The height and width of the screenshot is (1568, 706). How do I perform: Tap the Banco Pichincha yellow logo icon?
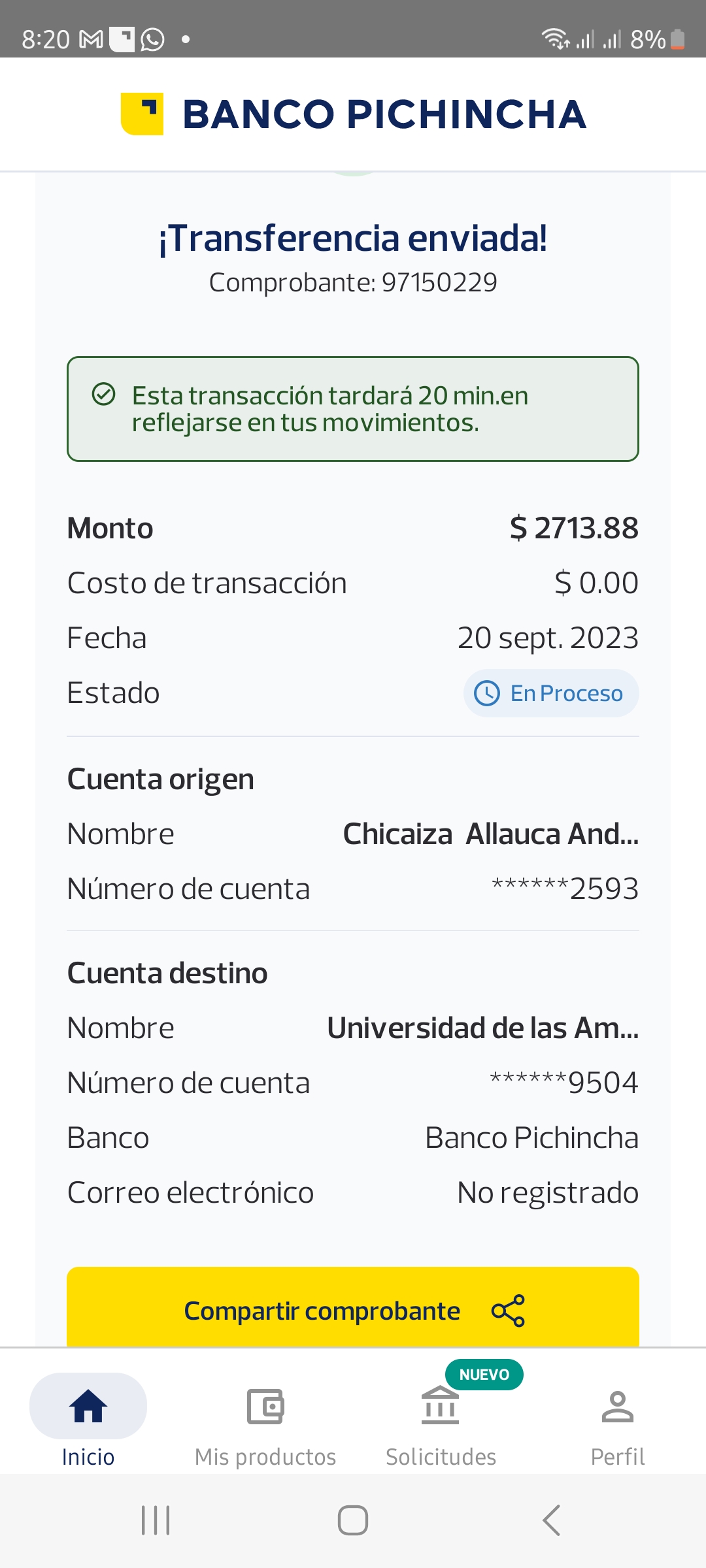(x=142, y=114)
